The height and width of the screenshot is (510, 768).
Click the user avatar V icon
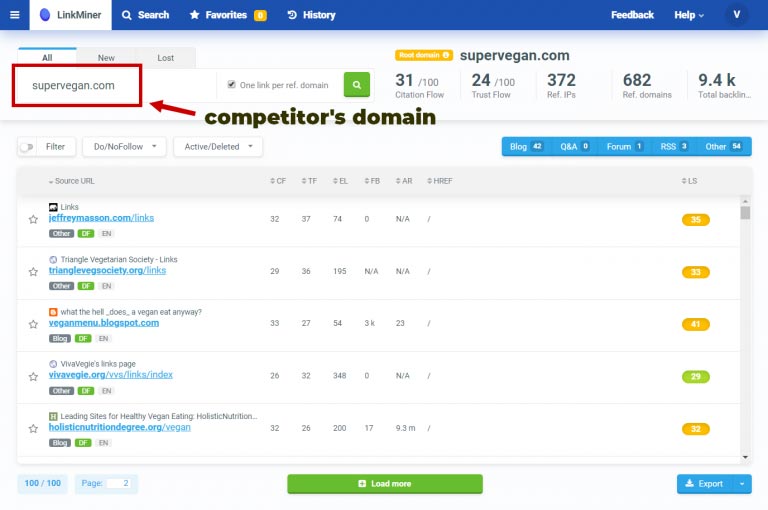tap(737, 15)
